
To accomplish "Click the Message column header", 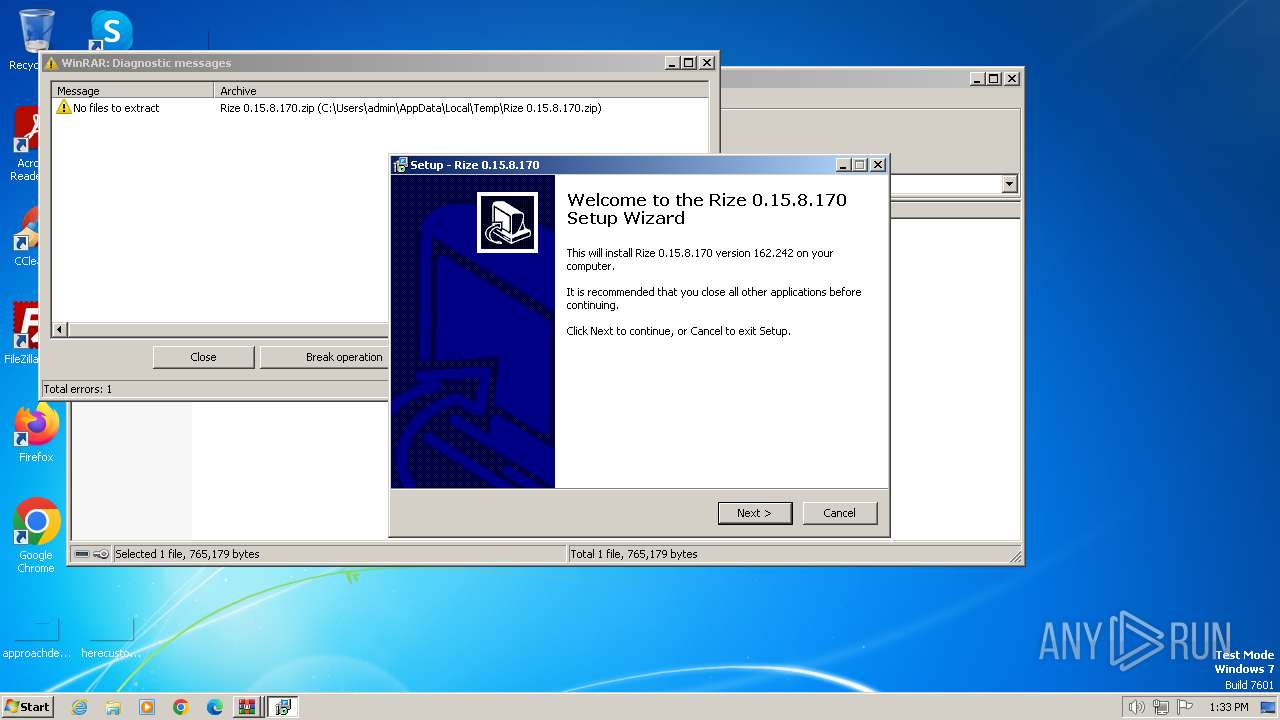I will click(x=134, y=90).
